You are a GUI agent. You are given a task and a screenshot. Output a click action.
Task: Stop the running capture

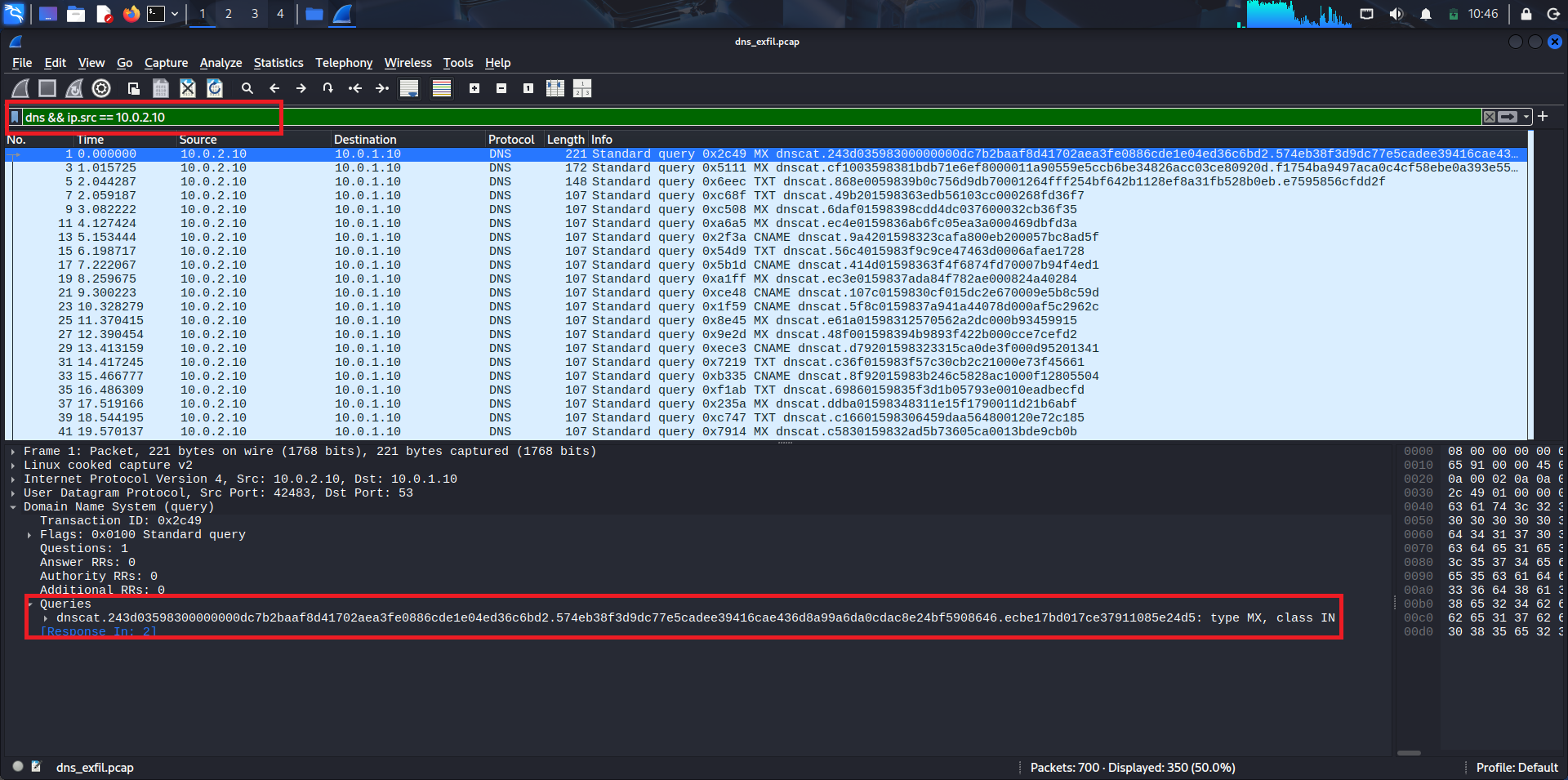(47, 88)
